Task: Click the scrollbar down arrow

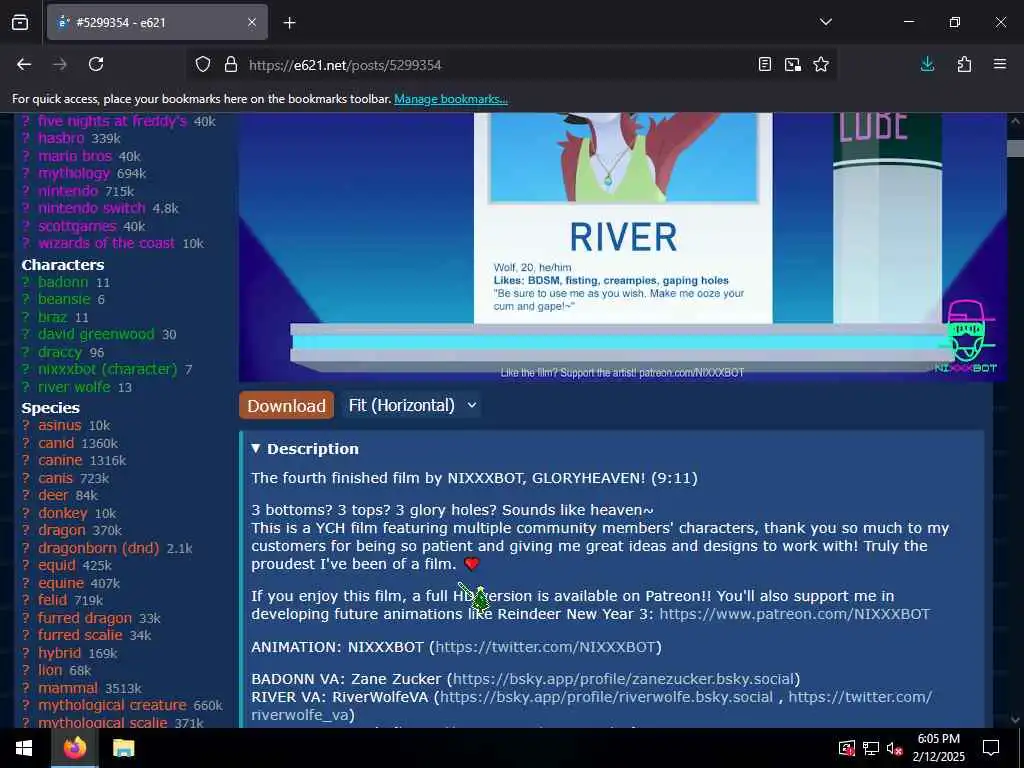Action: pyautogui.click(x=1015, y=720)
